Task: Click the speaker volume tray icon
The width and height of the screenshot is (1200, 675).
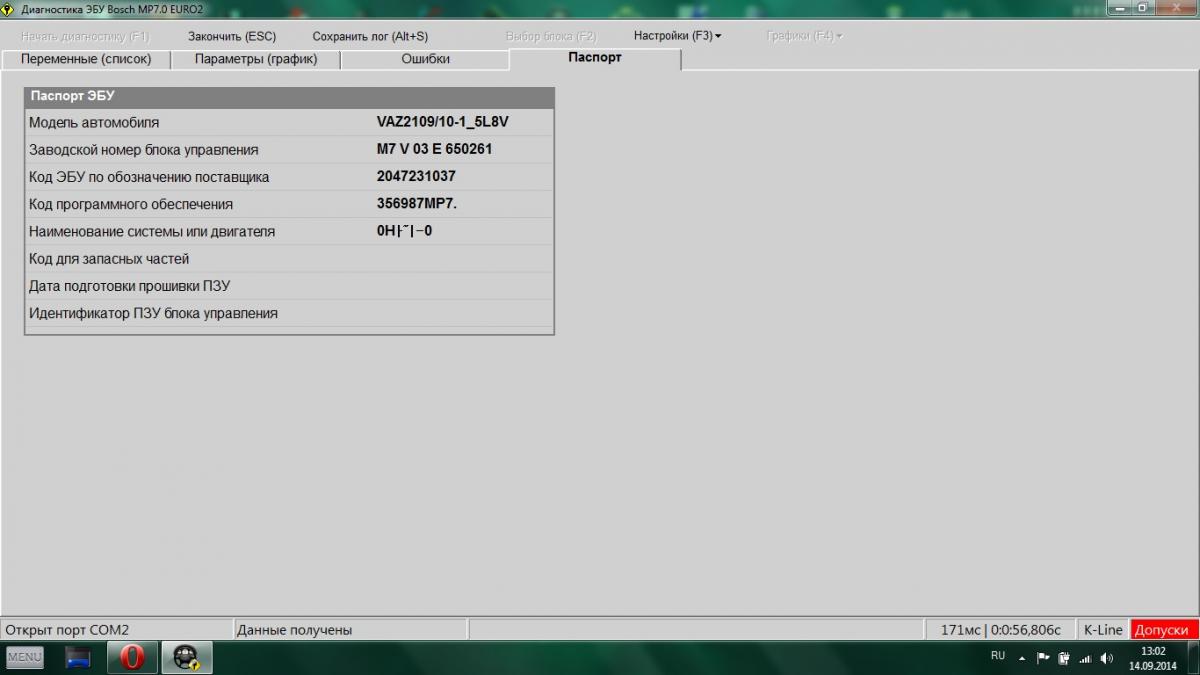Action: tap(1107, 658)
